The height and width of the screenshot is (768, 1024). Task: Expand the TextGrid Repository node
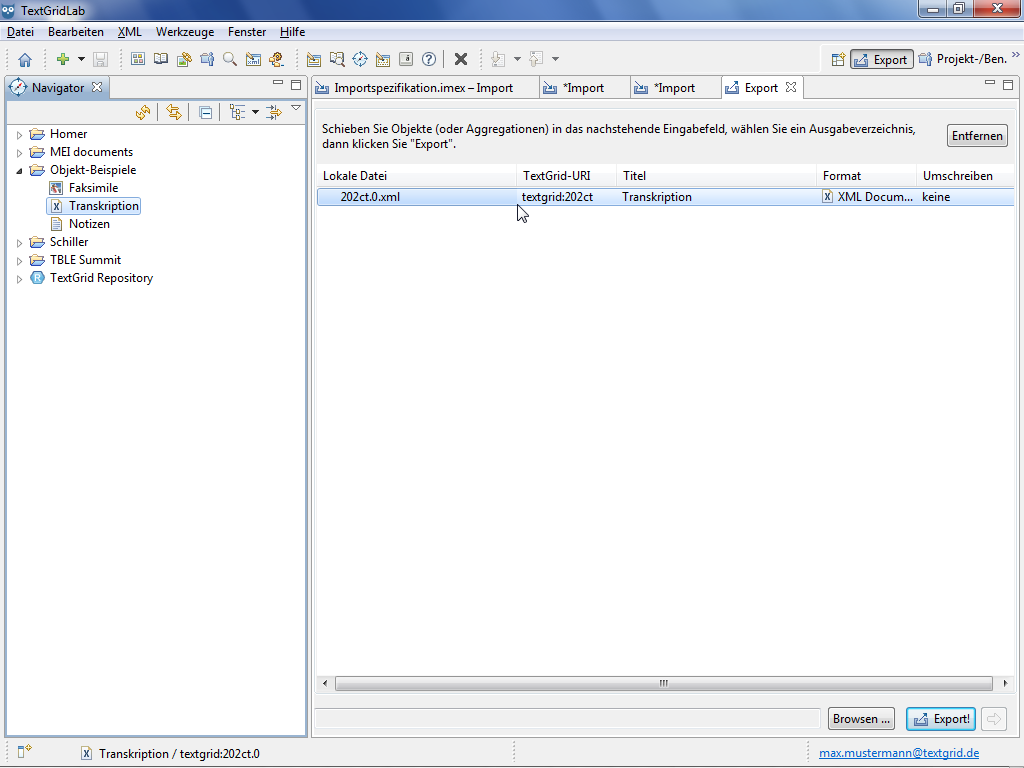(x=19, y=279)
